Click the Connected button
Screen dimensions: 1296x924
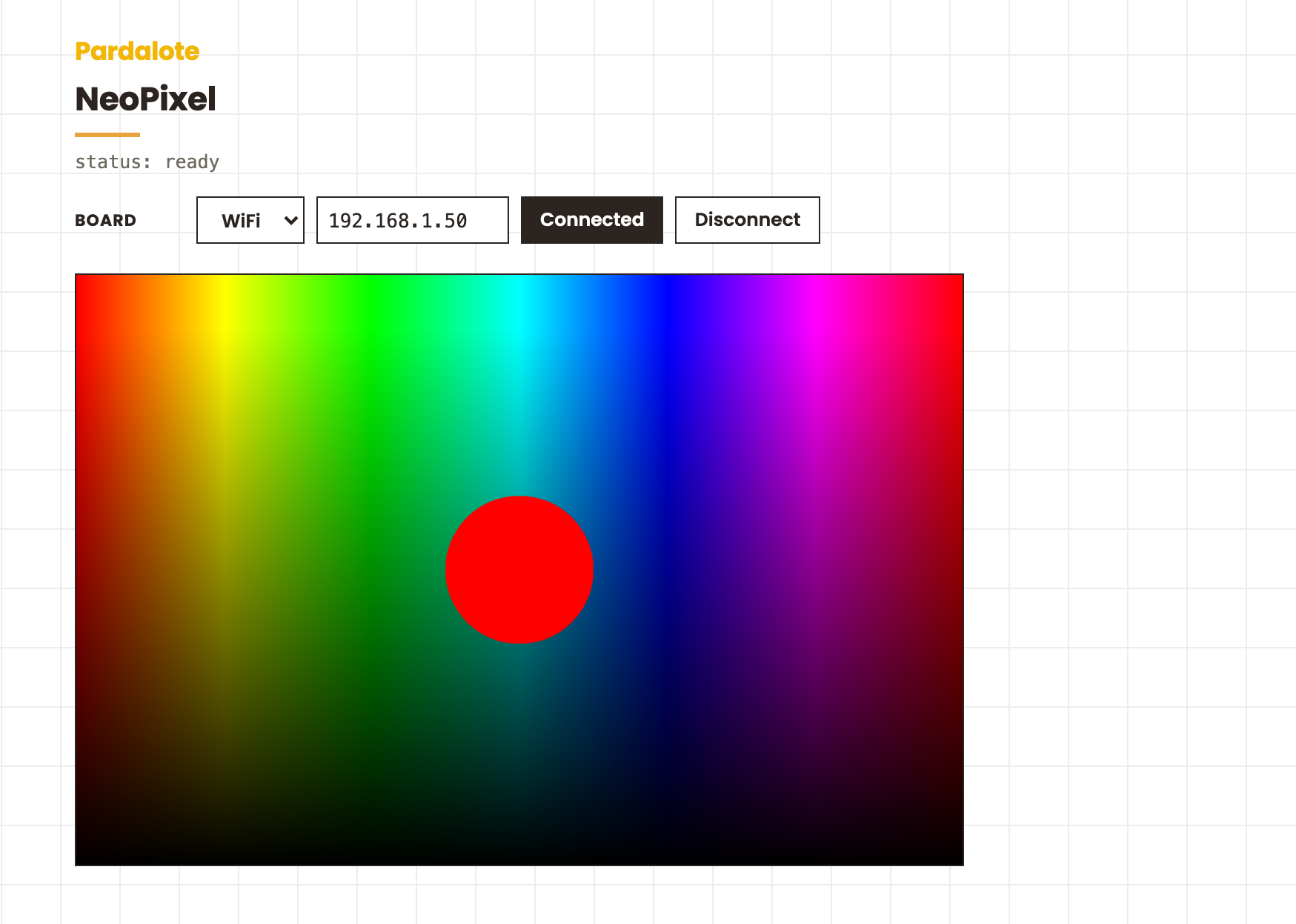[592, 220]
